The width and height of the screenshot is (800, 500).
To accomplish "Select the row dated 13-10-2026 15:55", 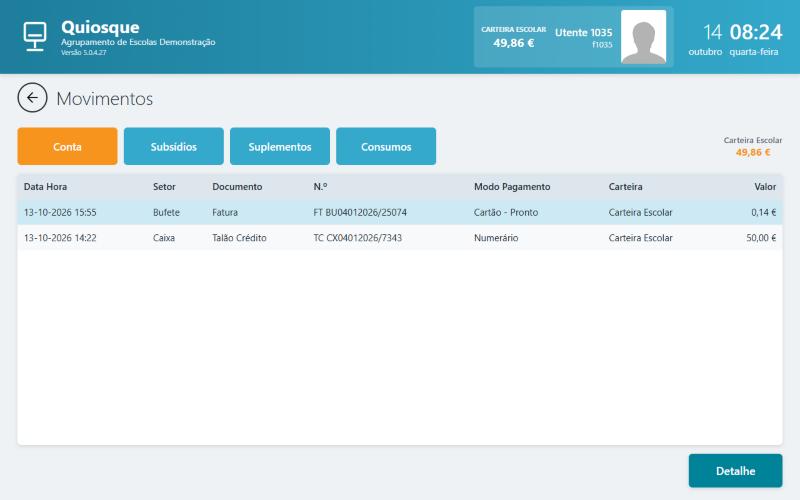I will [x=399, y=212].
